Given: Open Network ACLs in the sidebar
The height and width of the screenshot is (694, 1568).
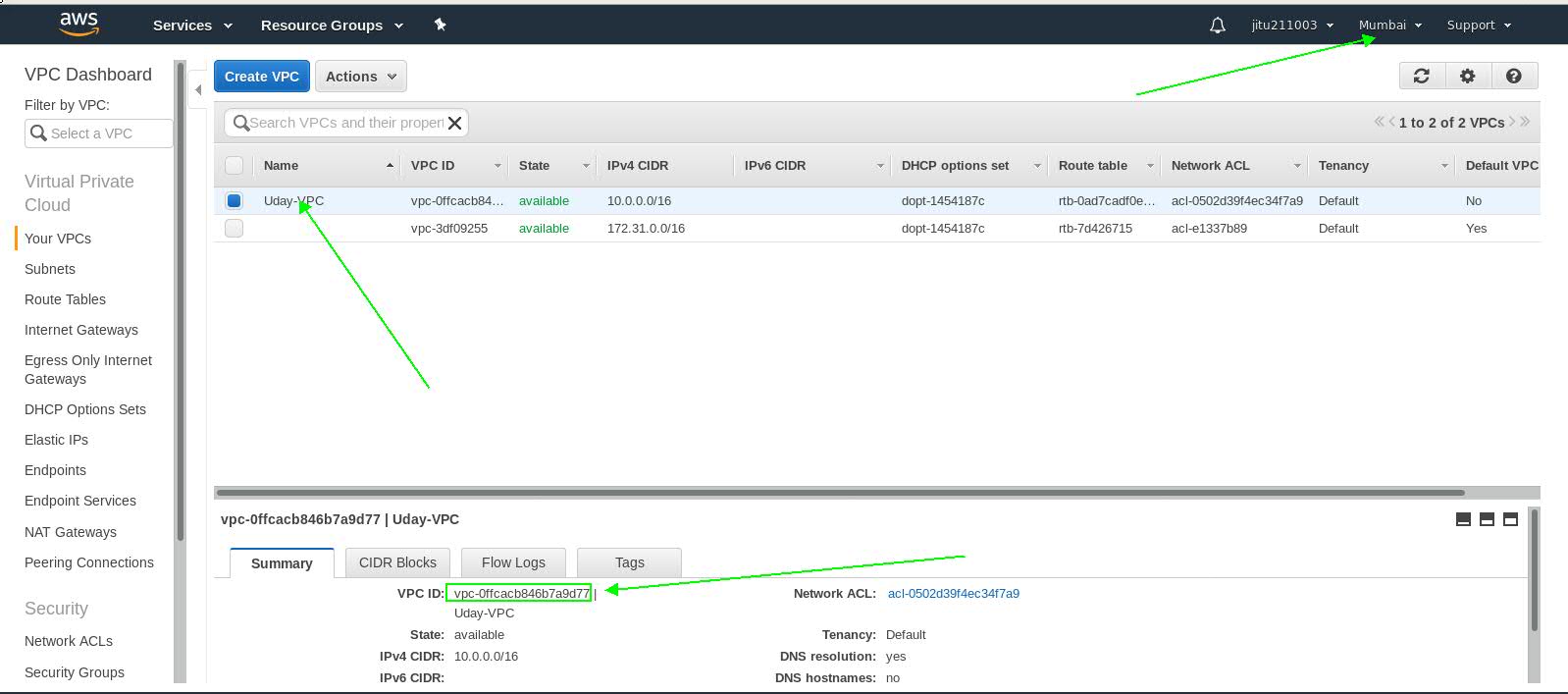Looking at the screenshot, I should [x=69, y=641].
